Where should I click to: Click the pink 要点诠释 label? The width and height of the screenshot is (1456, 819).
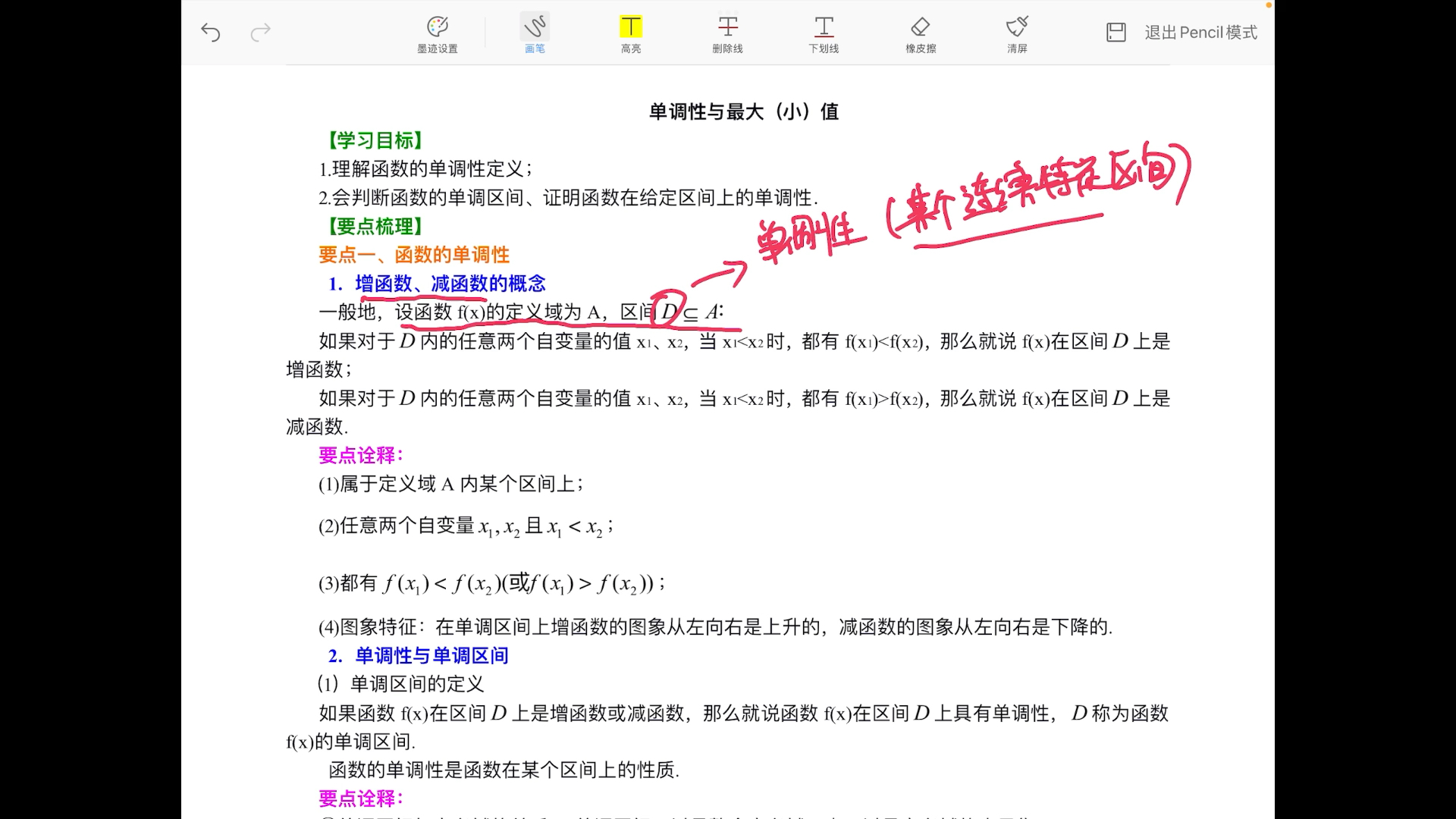359,454
